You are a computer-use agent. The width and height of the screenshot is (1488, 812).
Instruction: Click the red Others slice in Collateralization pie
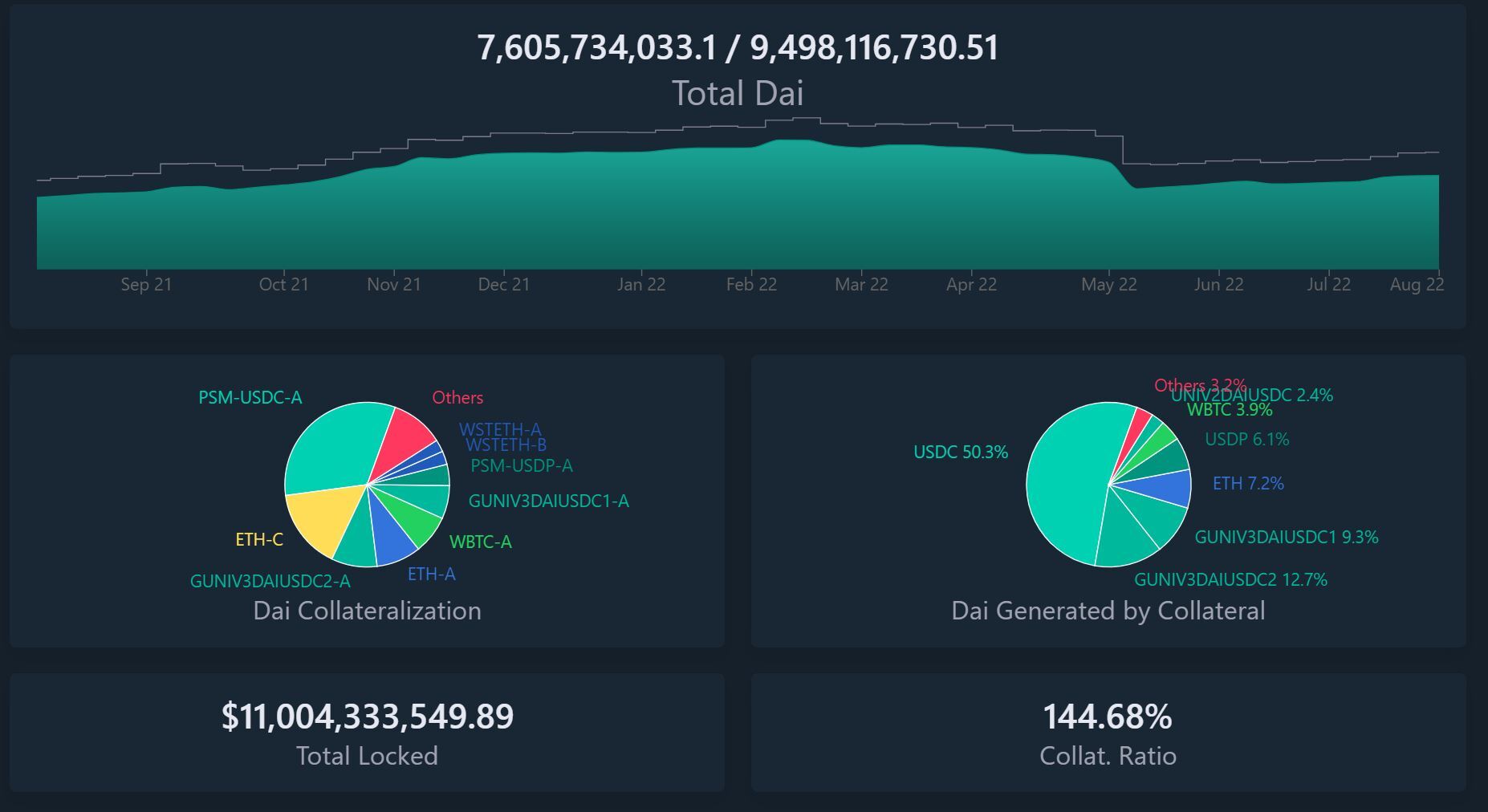(x=405, y=439)
